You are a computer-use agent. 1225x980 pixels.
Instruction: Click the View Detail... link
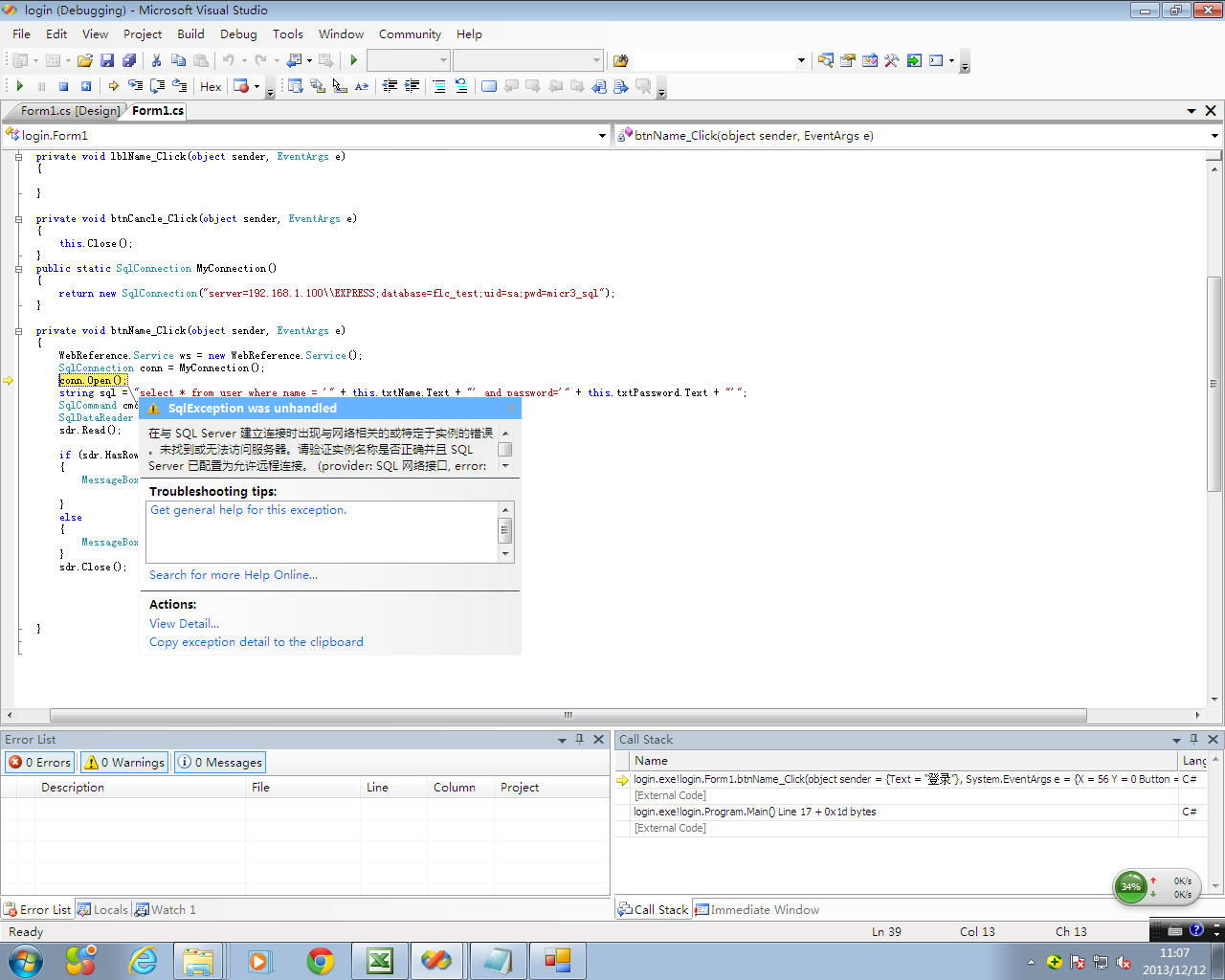click(184, 624)
